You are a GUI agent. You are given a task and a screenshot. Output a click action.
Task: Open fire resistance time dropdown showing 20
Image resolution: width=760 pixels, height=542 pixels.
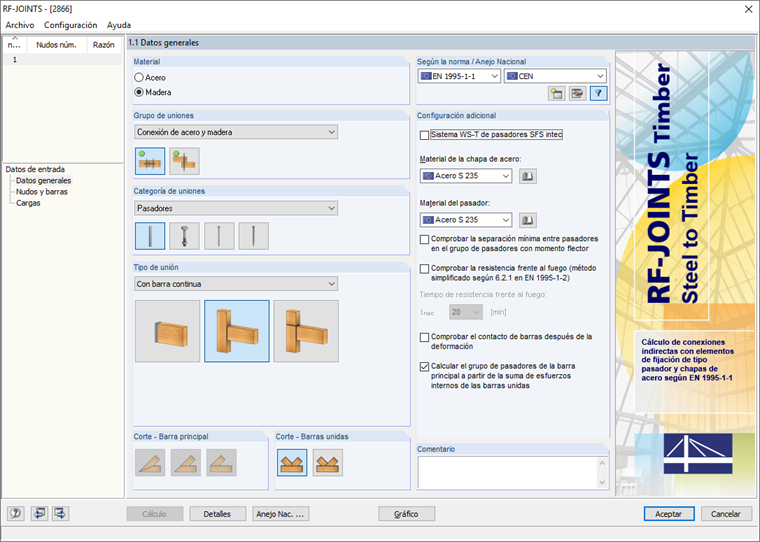[466, 312]
